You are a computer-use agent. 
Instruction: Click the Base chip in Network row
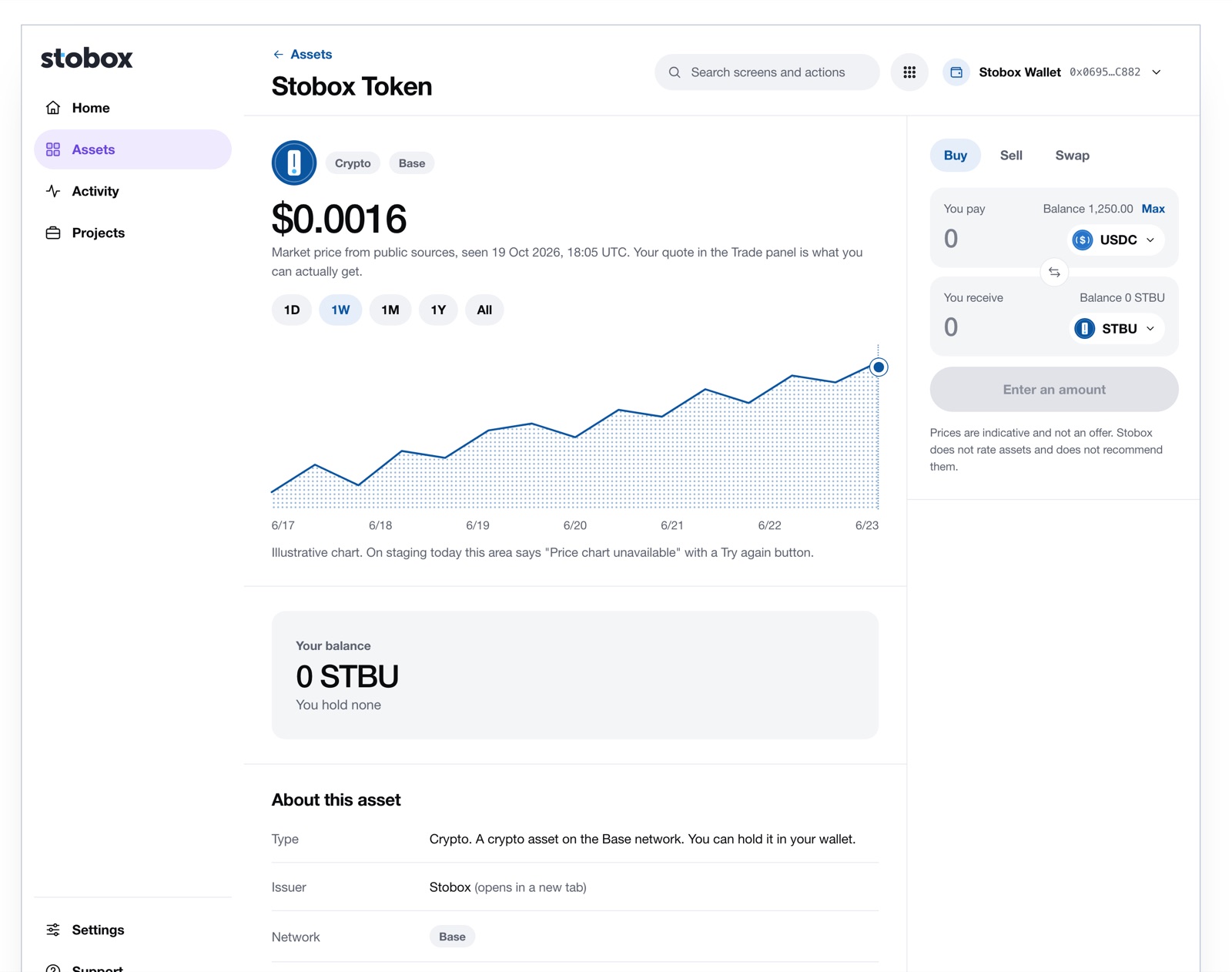(x=452, y=937)
